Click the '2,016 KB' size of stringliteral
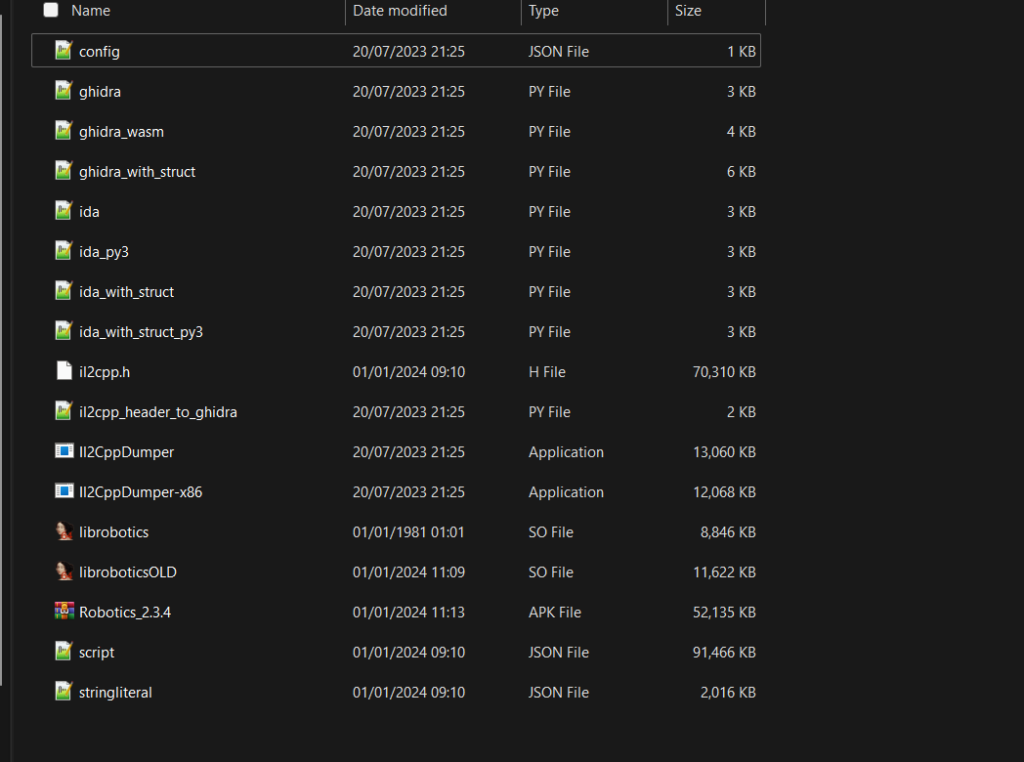 pos(728,692)
